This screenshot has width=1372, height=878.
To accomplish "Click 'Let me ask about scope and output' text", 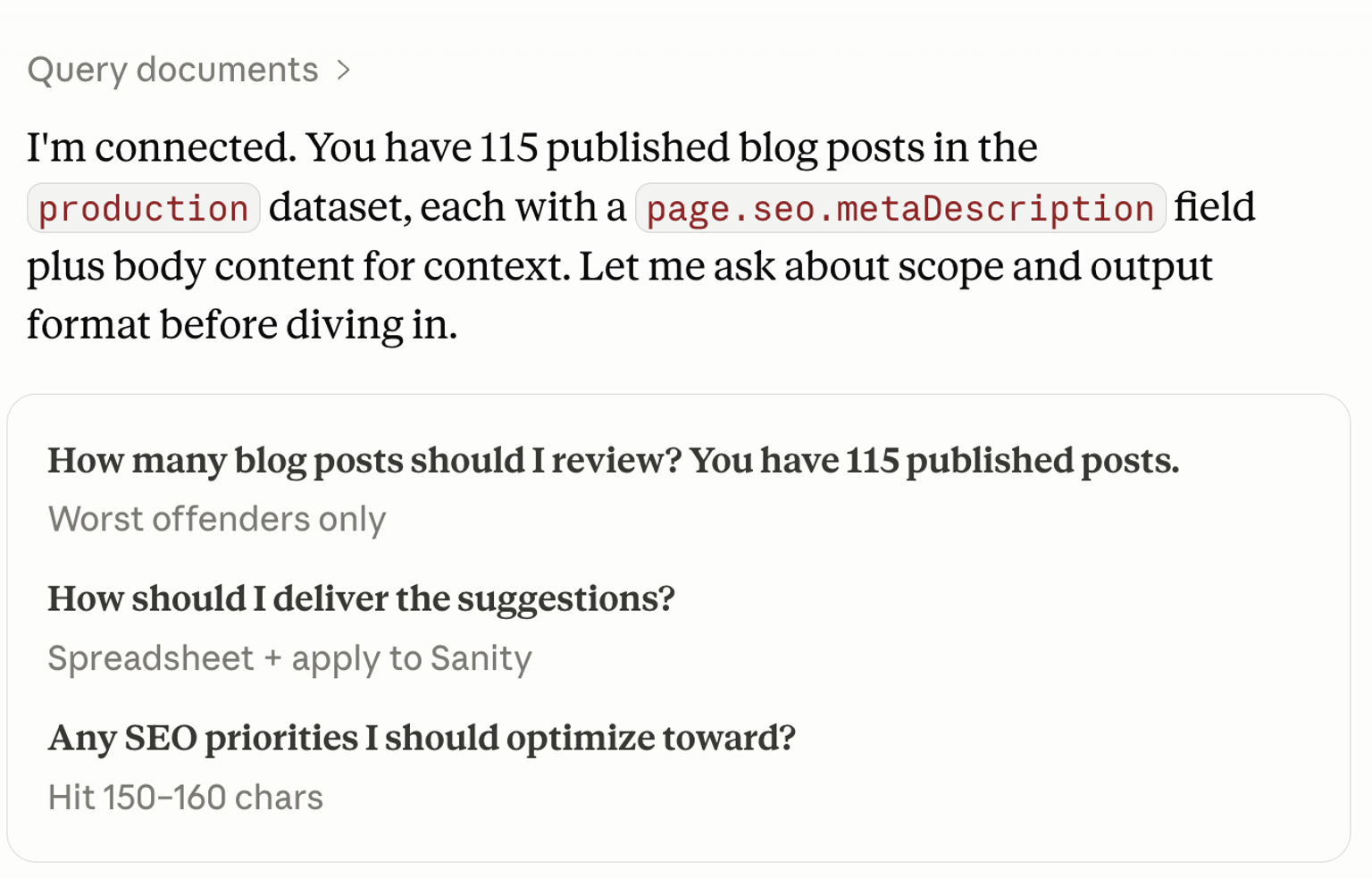I will [896, 266].
